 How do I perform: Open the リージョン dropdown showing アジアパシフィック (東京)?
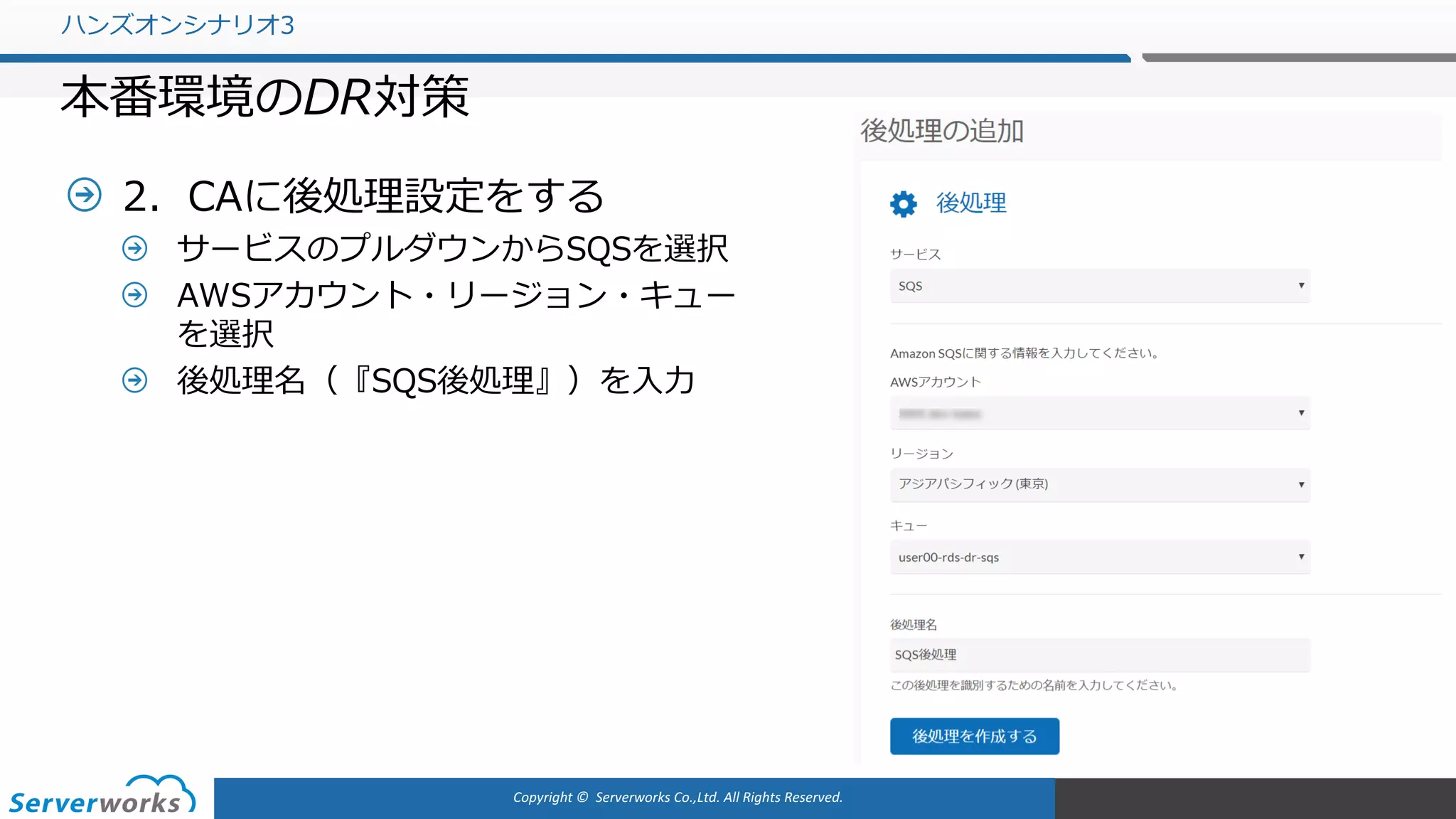click(1100, 485)
